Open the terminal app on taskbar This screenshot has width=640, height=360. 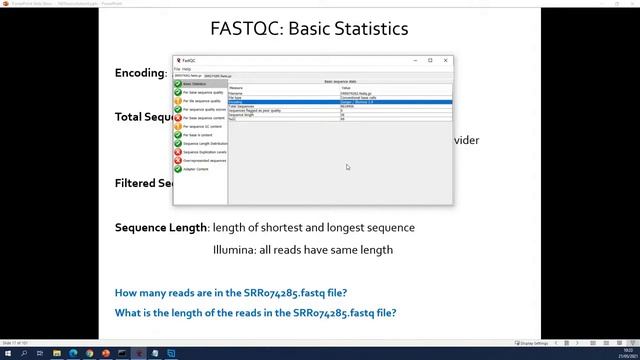pos(122,353)
